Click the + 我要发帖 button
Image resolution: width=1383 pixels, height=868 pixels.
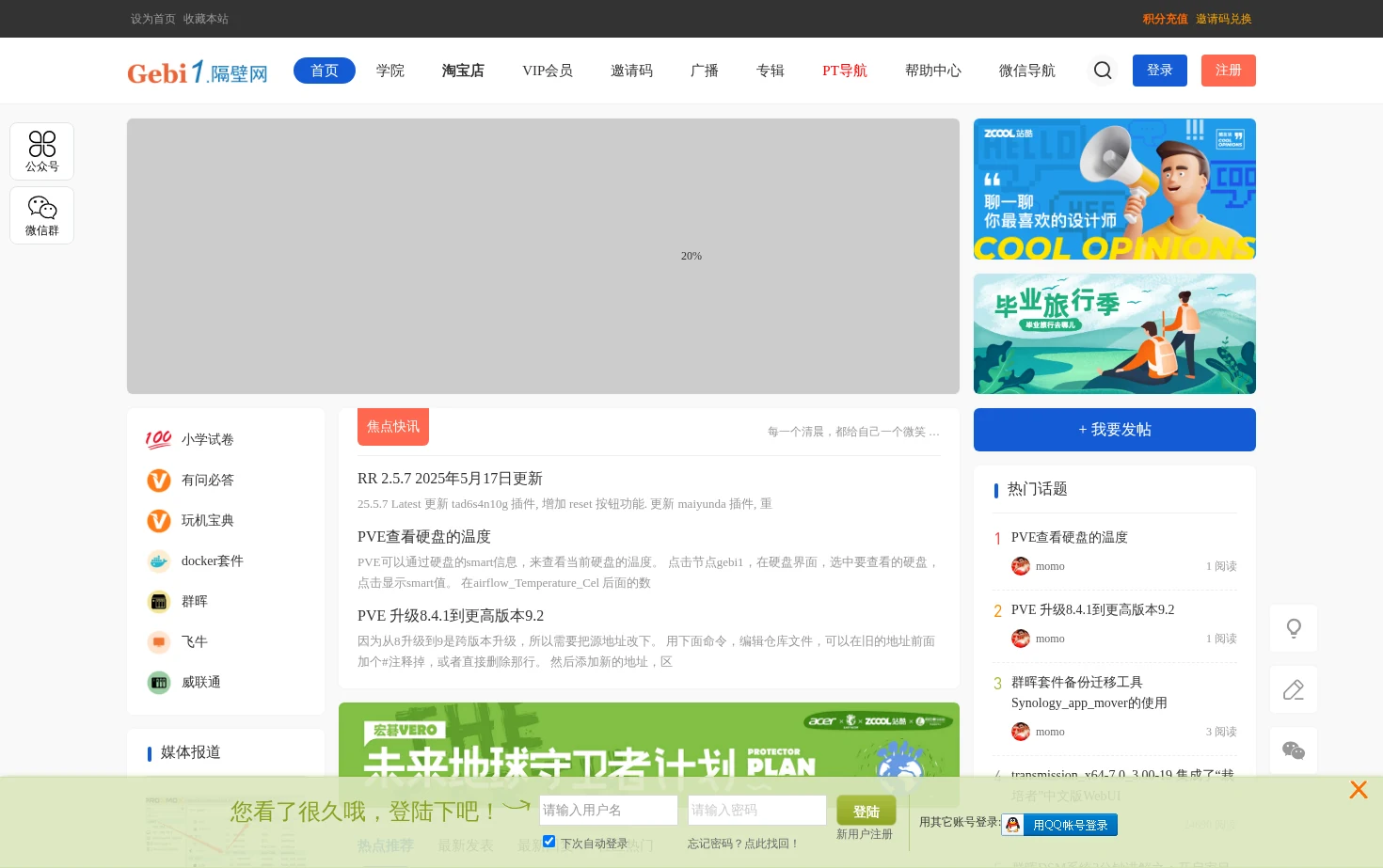pos(1115,430)
